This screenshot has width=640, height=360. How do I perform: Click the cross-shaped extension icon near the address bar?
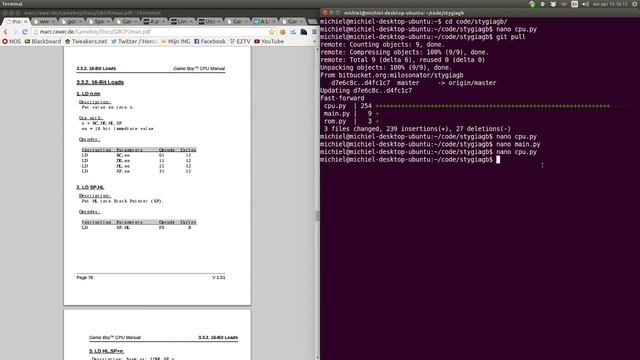[293, 32]
